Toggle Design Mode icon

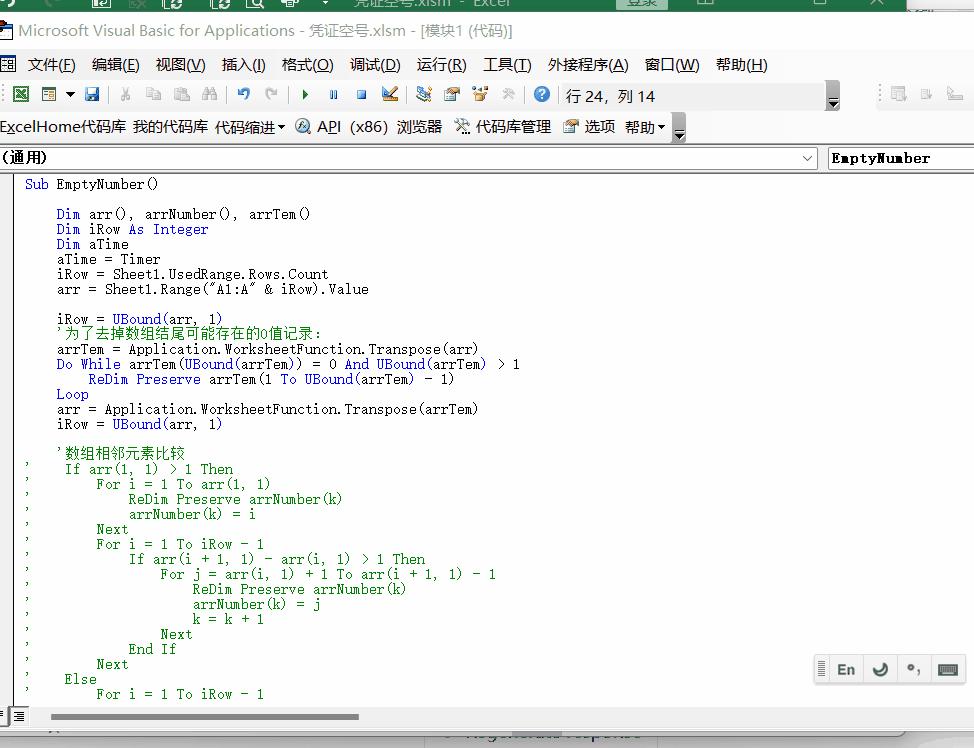click(390, 95)
